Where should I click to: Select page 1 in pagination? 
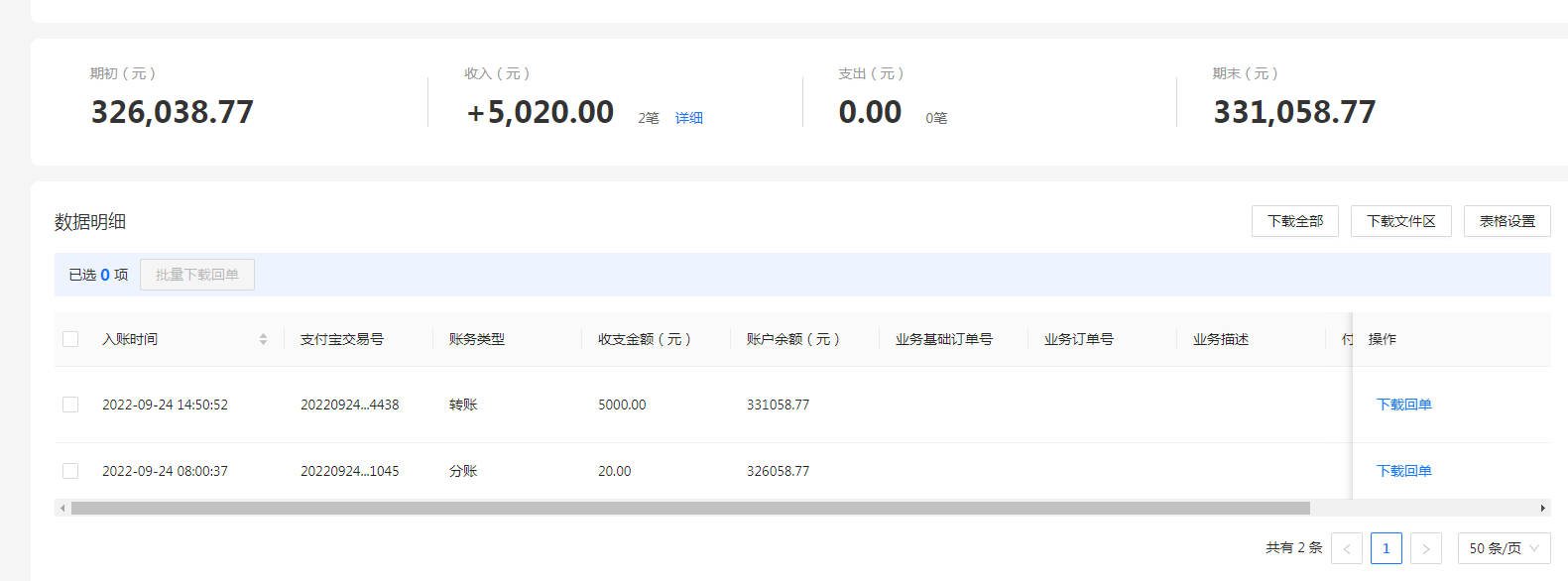[1387, 548]
